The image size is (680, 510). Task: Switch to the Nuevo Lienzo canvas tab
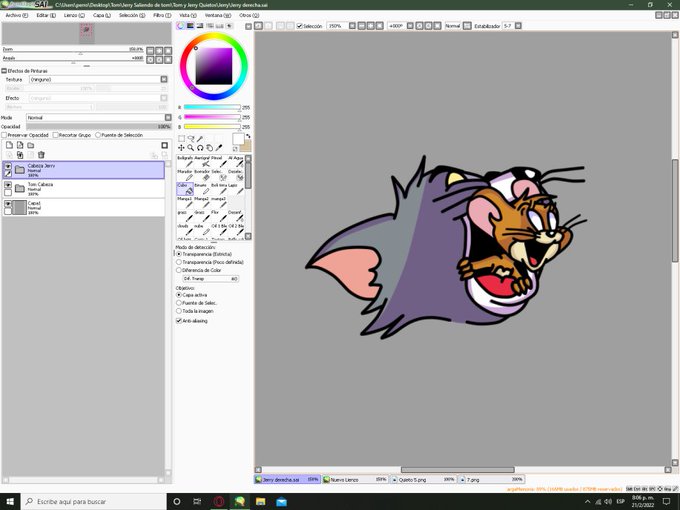[355, 480]
